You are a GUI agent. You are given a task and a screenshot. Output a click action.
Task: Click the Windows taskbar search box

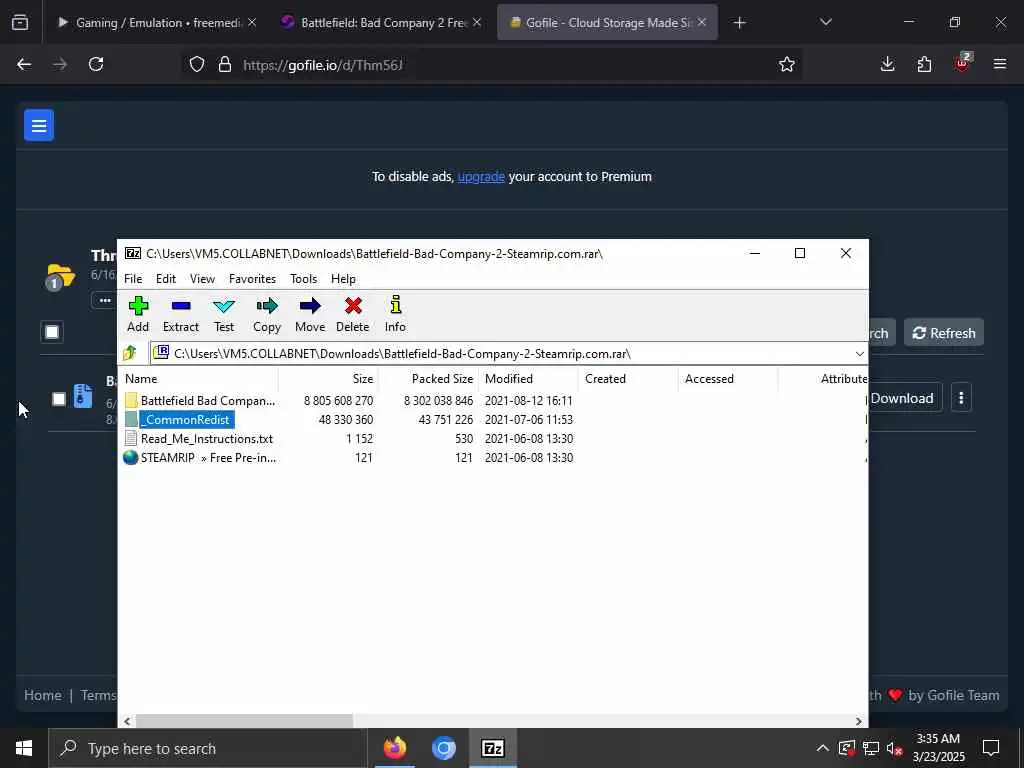tap(208, 748)
